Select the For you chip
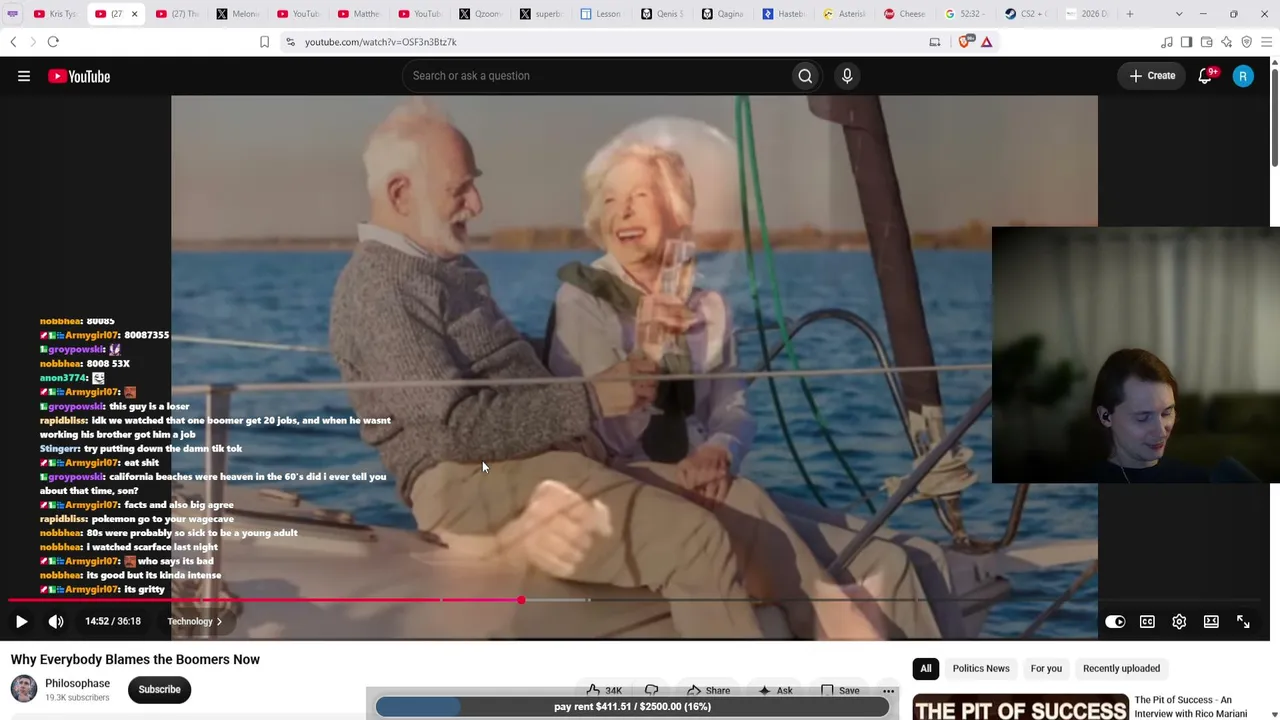1280x720 pixels. pos(1046,668)
